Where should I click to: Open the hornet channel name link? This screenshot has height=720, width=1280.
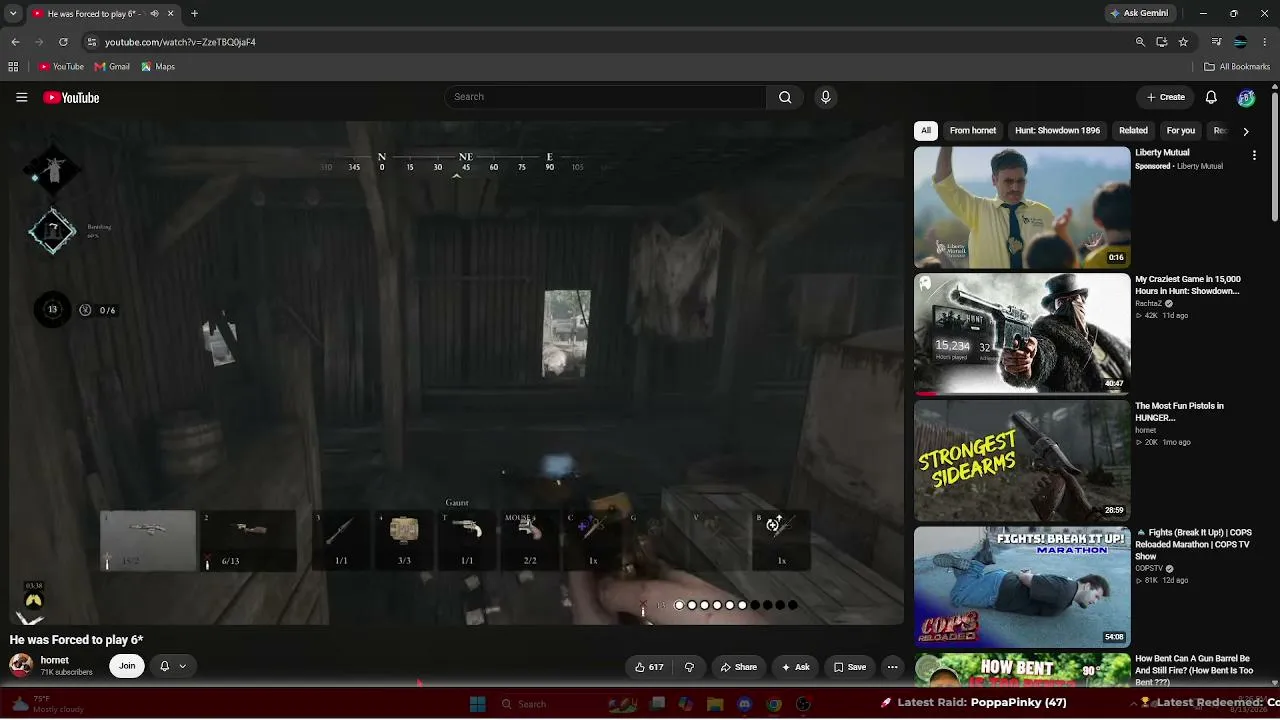tap(55, 660)
